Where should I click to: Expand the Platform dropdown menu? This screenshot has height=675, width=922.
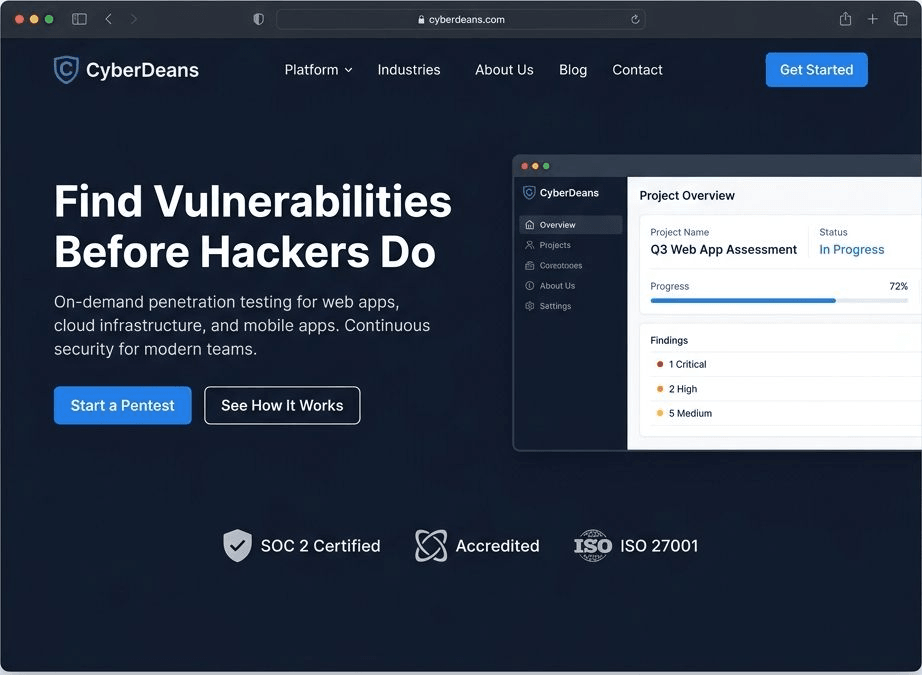(318, 70)
